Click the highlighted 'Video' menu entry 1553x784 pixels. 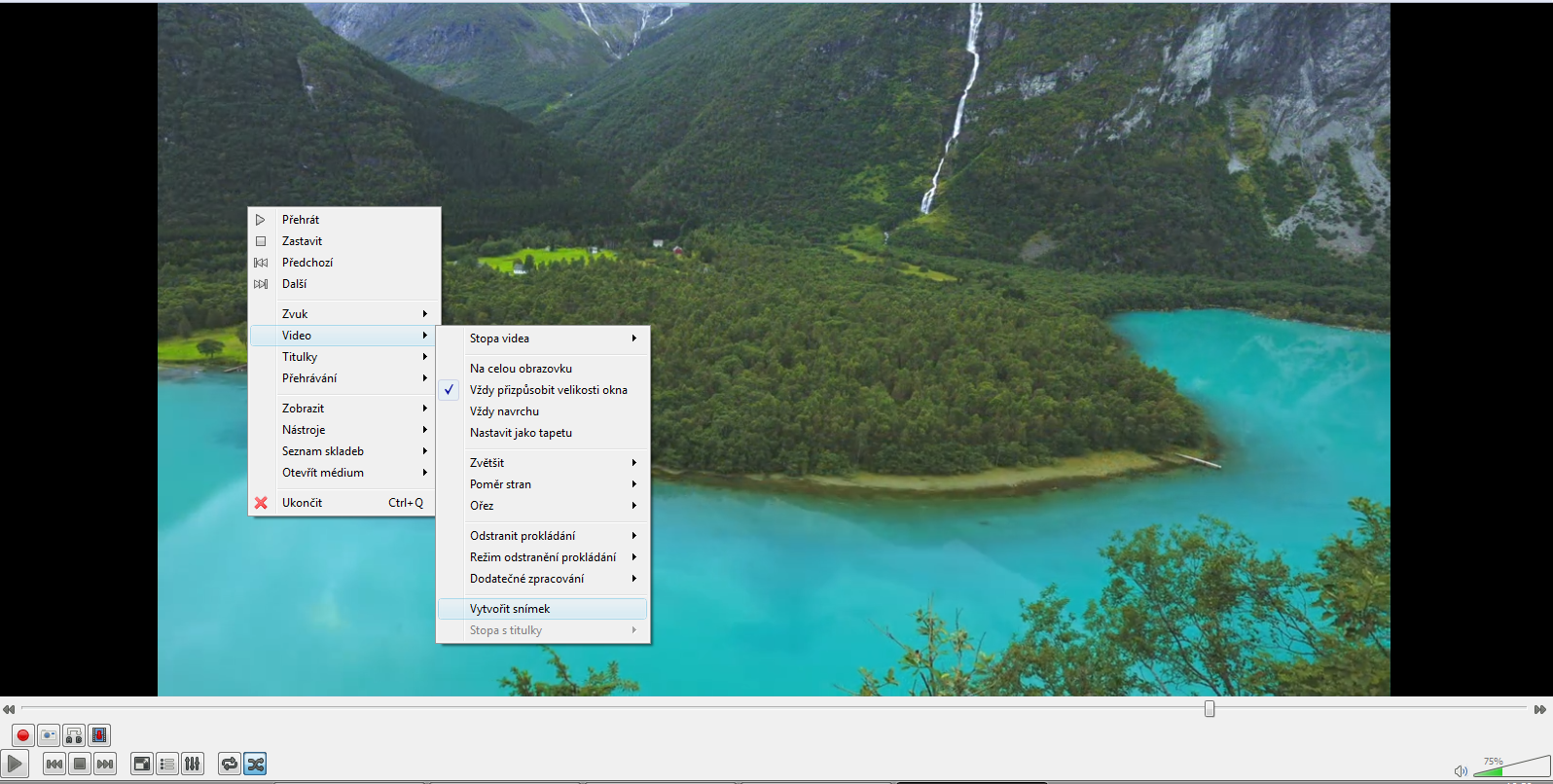[343, 336]
